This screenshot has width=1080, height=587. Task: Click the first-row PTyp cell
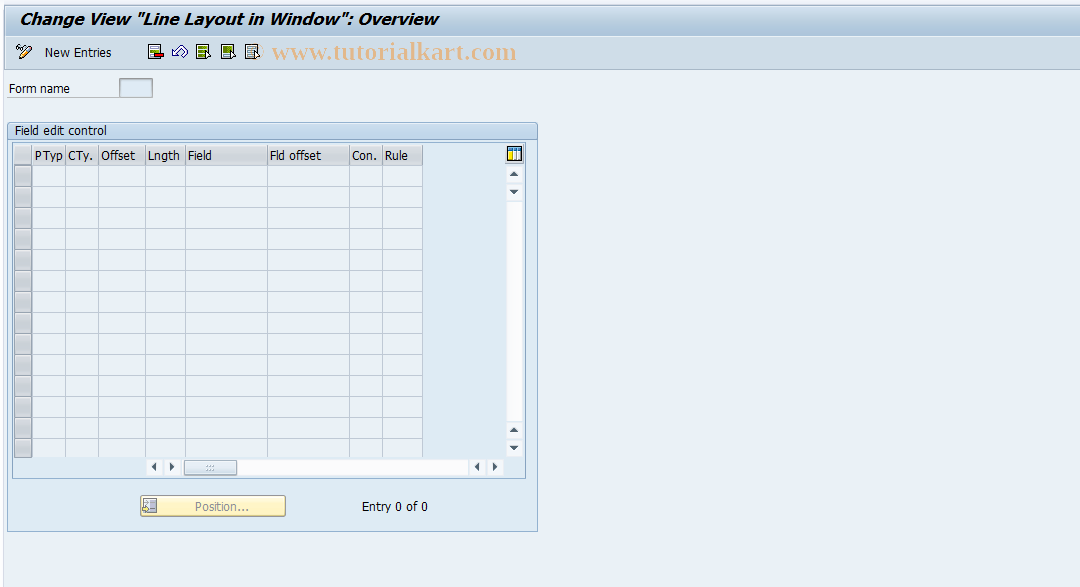[49, 176]
